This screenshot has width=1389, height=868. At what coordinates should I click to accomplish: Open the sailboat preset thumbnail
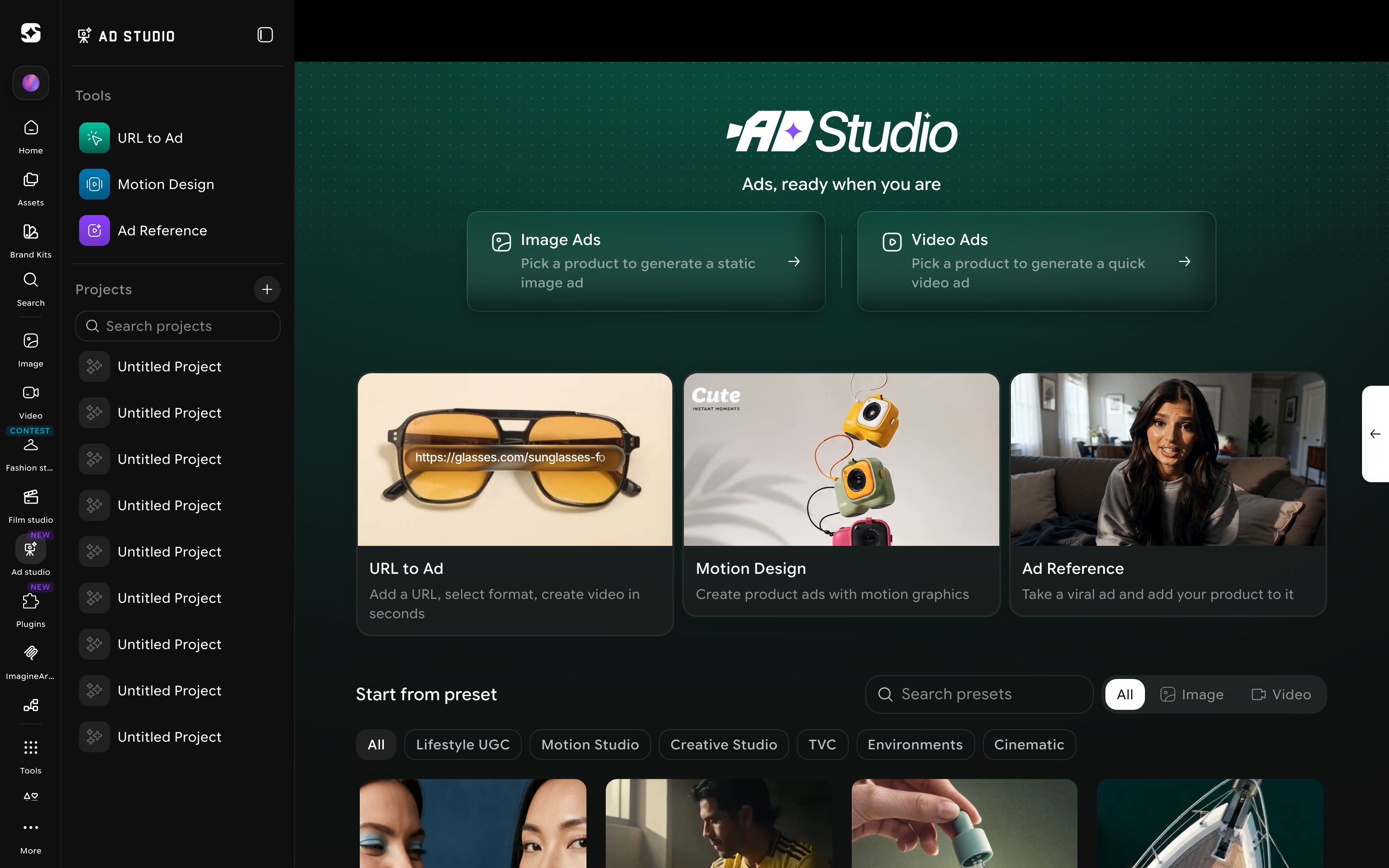(1210, 823)
